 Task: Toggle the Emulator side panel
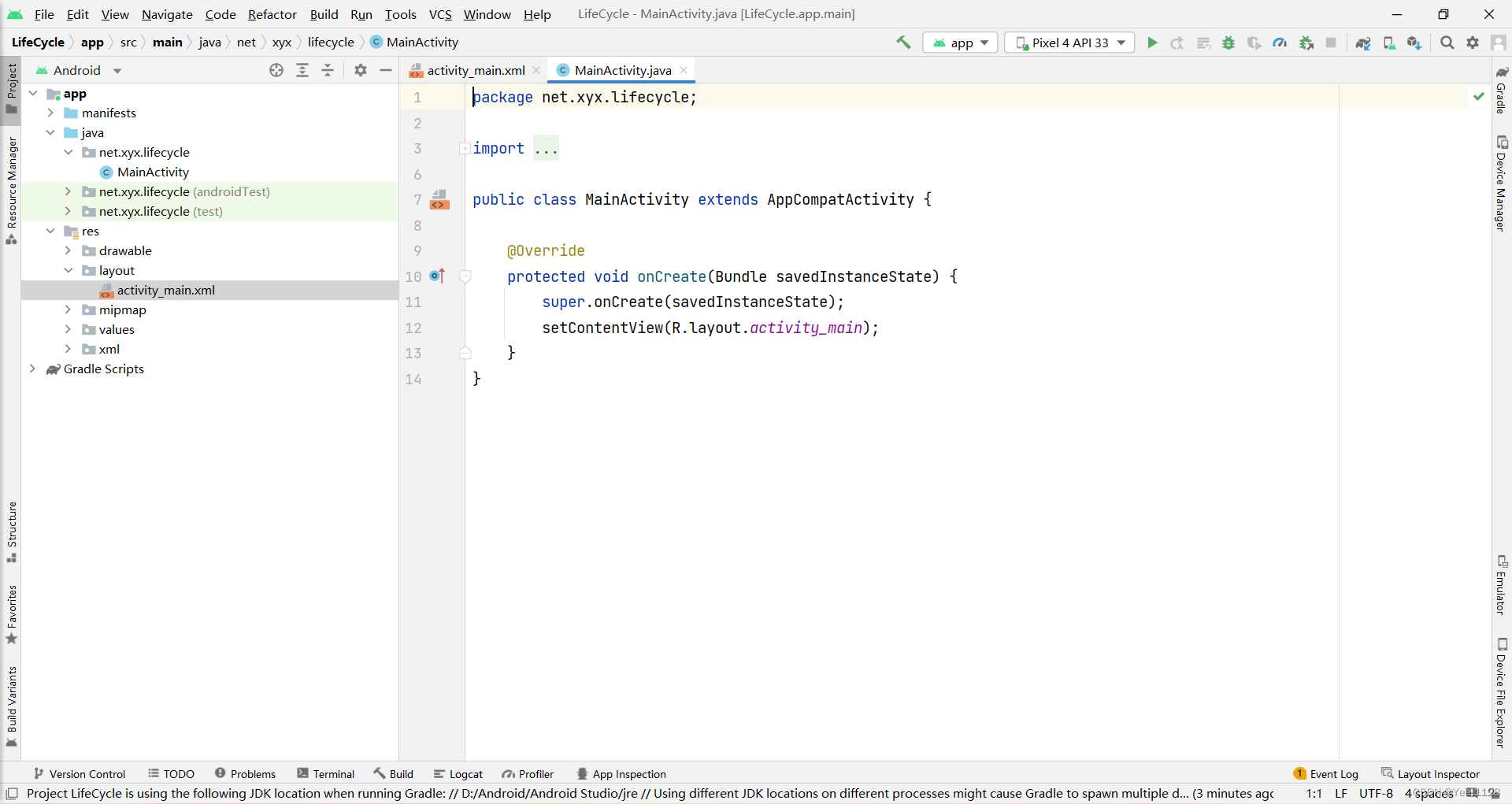click(1502, 585)
